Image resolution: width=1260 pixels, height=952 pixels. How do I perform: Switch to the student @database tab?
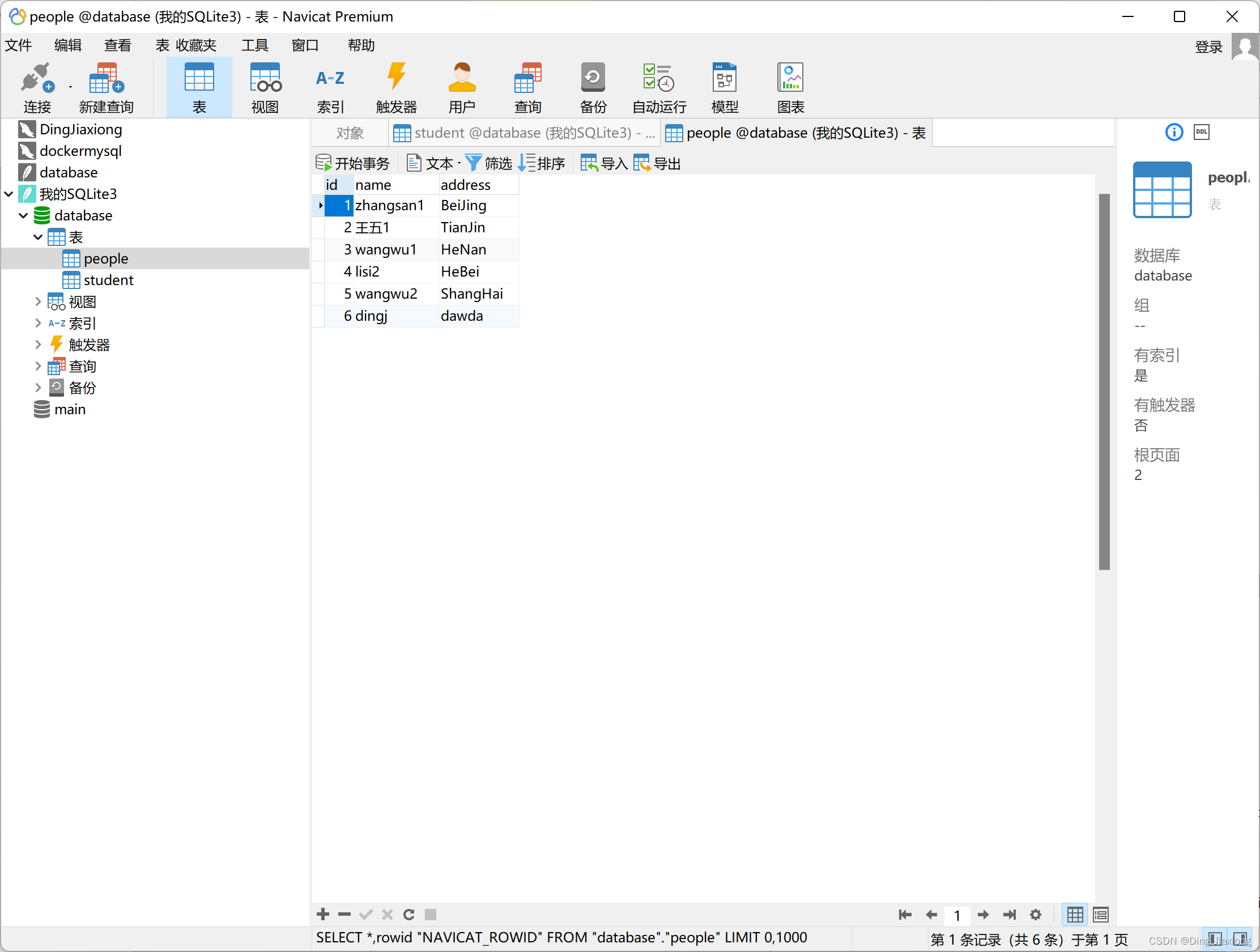(524, 133)
